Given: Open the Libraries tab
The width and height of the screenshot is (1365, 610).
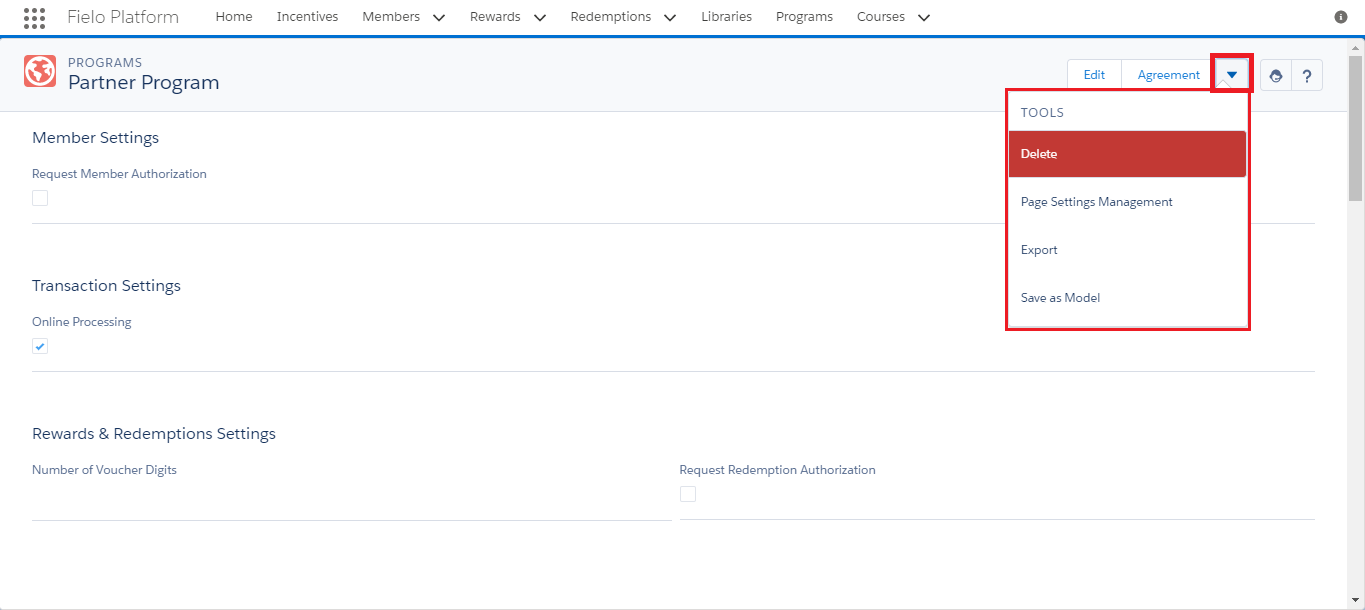Looking at the screenshot, I should 726,17.
